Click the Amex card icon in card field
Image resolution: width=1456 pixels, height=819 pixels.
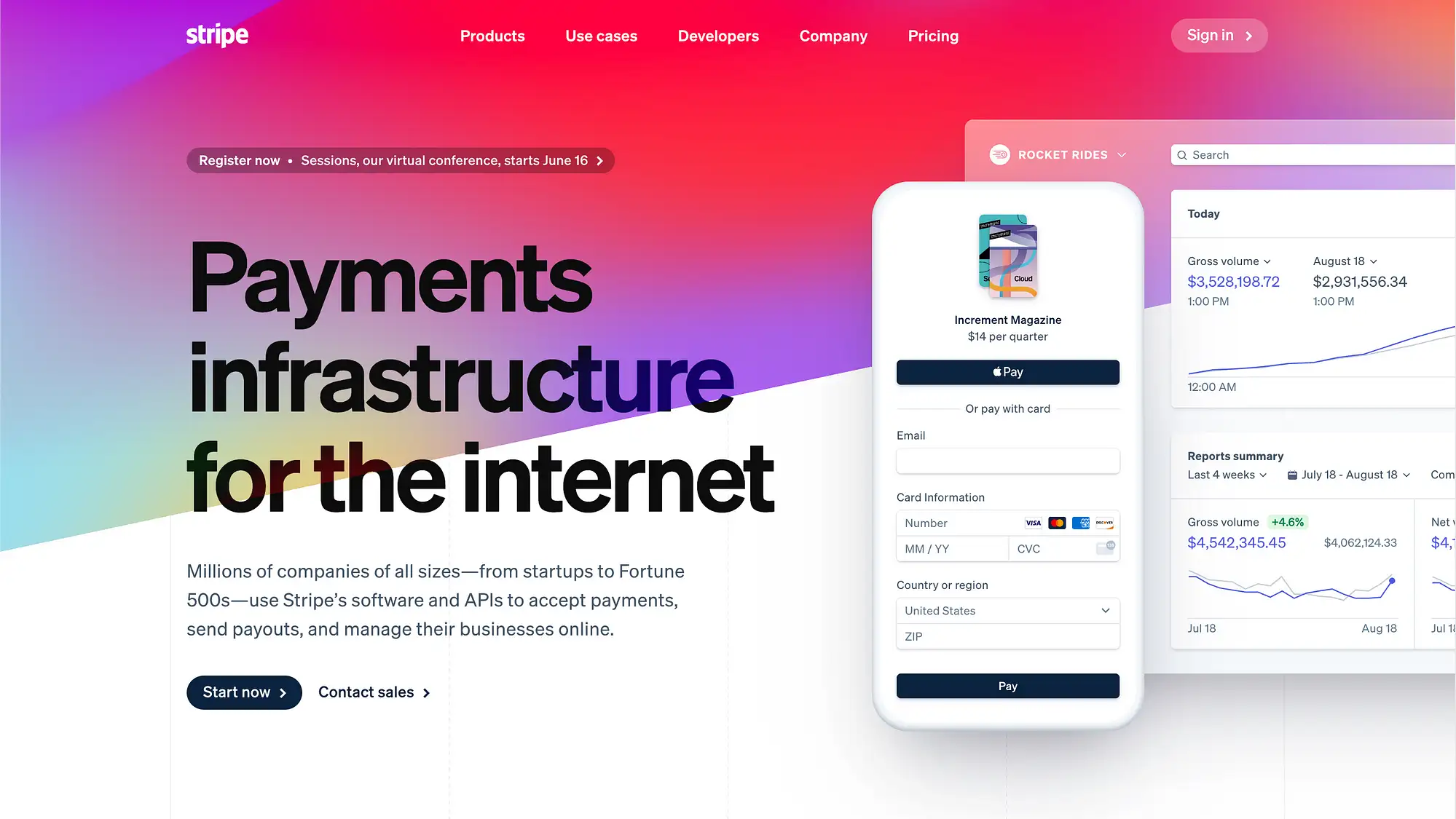pos(1080,522)
